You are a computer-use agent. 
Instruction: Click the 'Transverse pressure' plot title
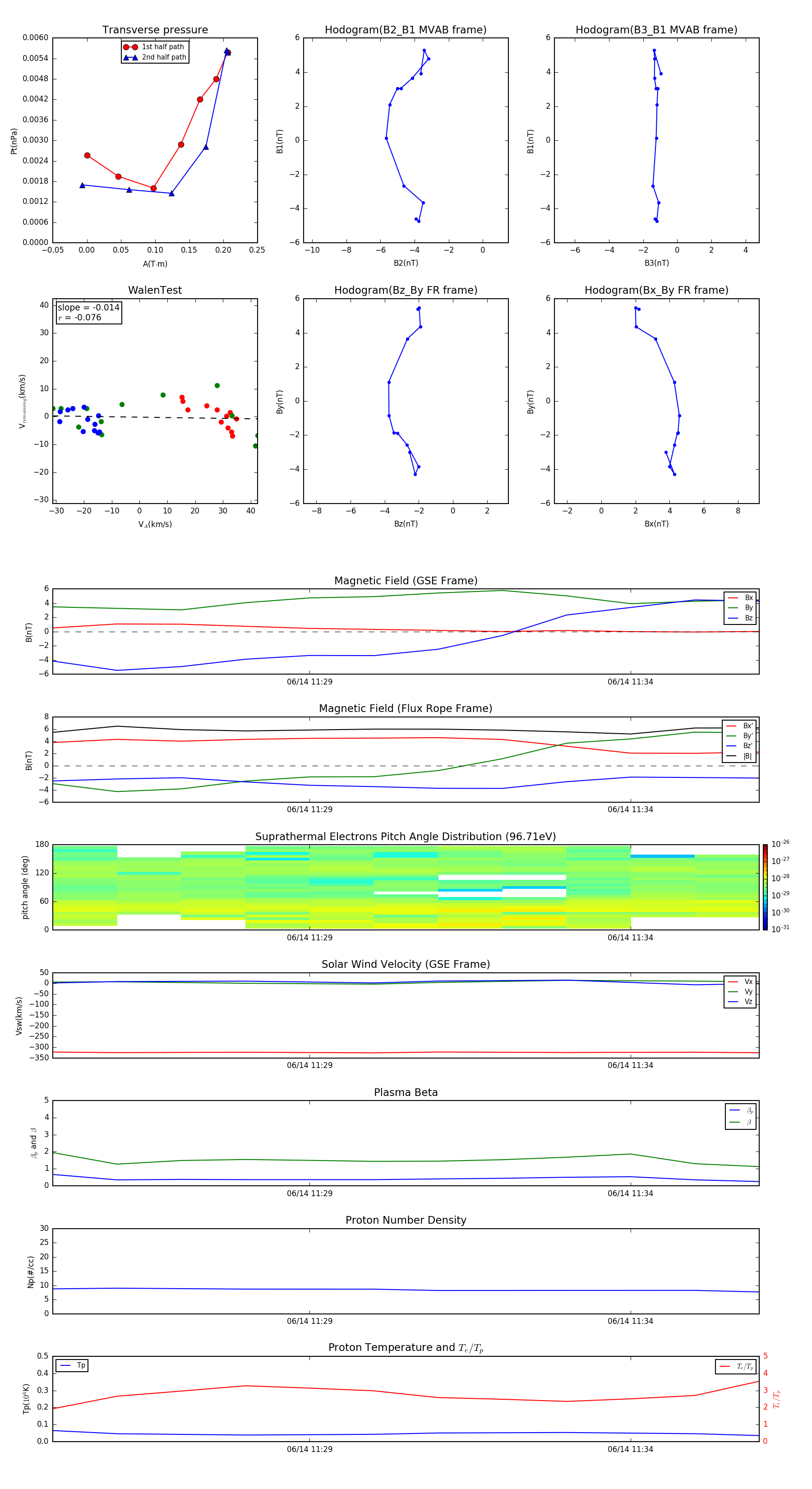click(155, 30)
